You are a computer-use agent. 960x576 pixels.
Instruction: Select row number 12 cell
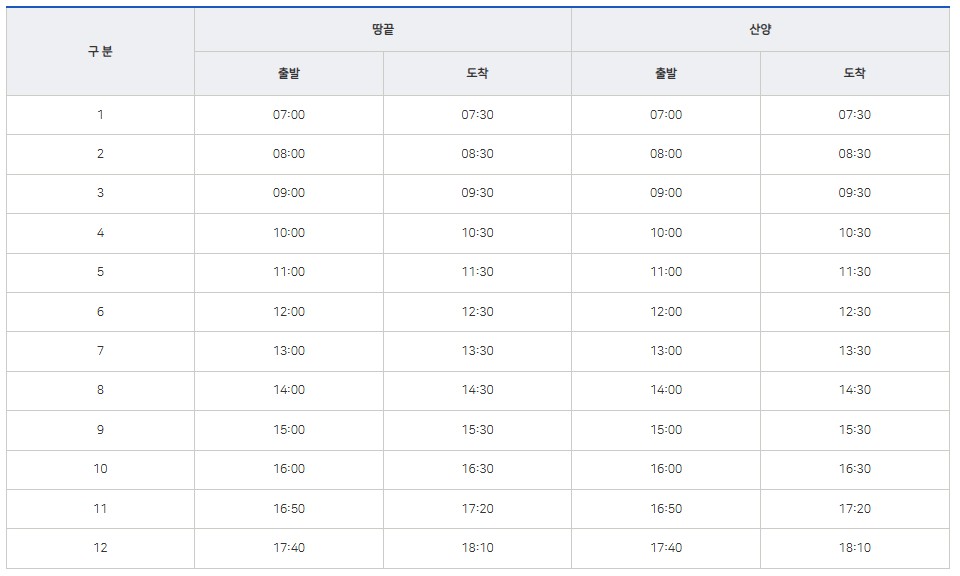point(100,548)
